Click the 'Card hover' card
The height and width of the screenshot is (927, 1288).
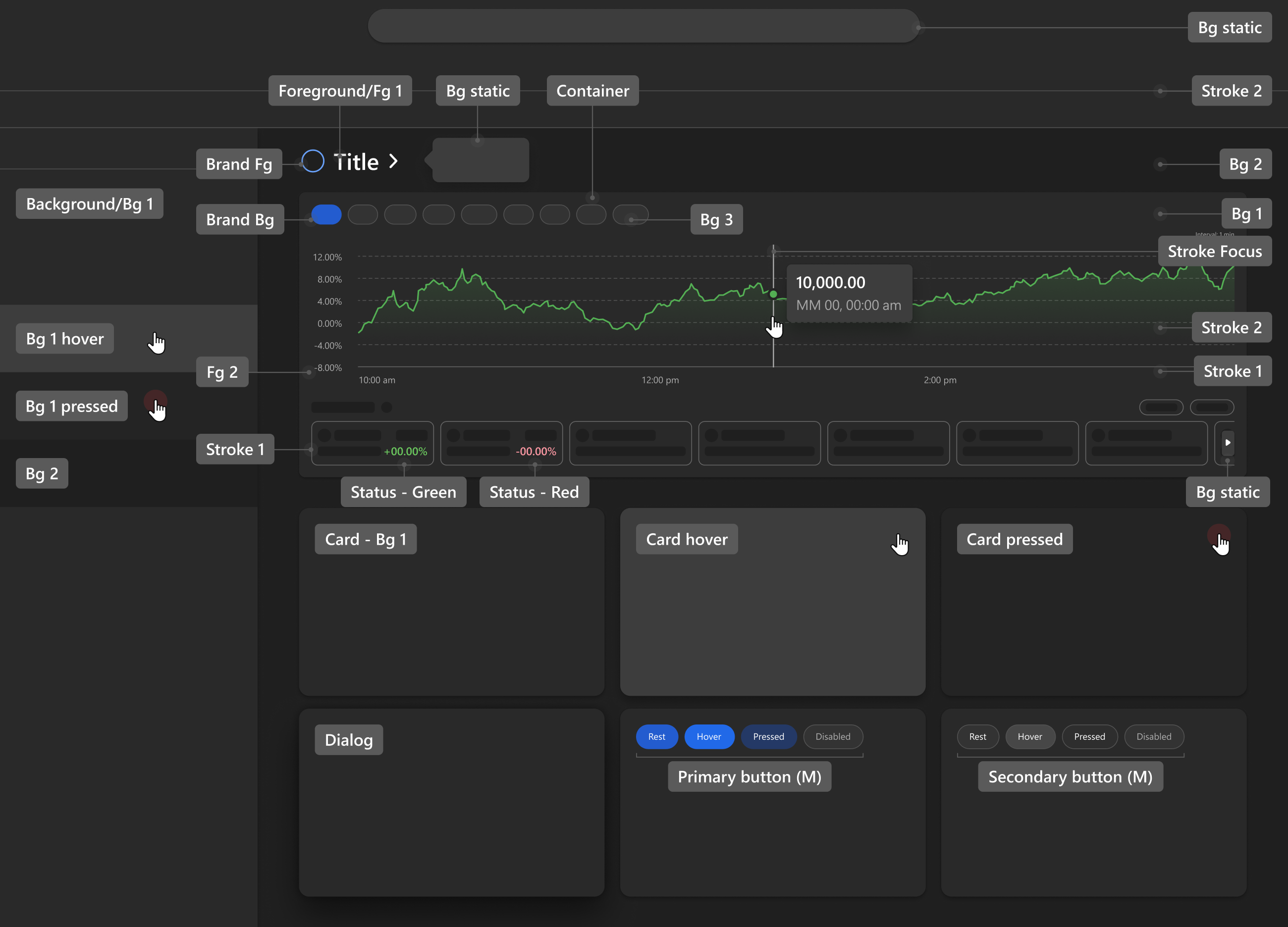tap(772, 602)
